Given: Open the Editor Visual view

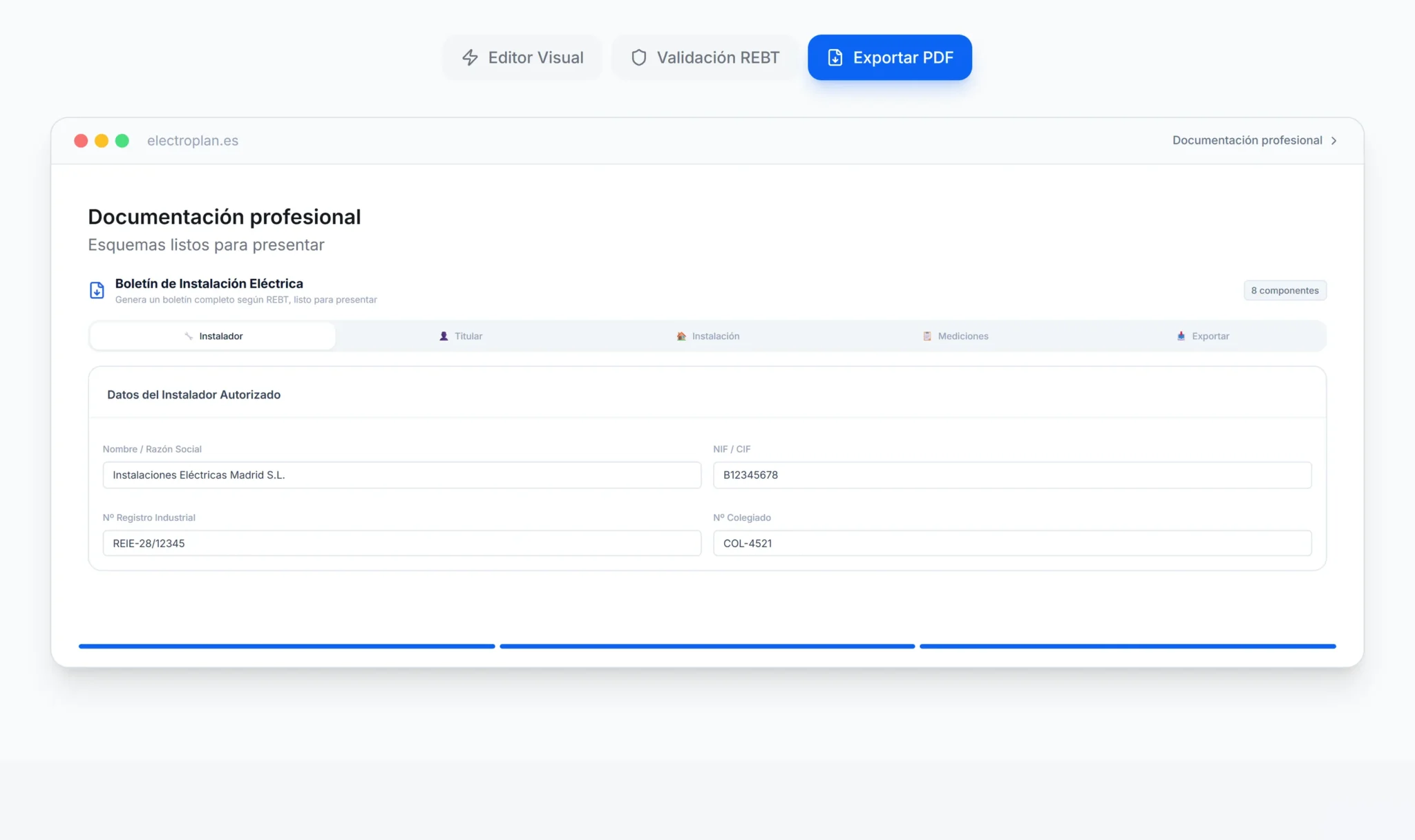Looking at the screenshot, I should click(x=522, y=57).
